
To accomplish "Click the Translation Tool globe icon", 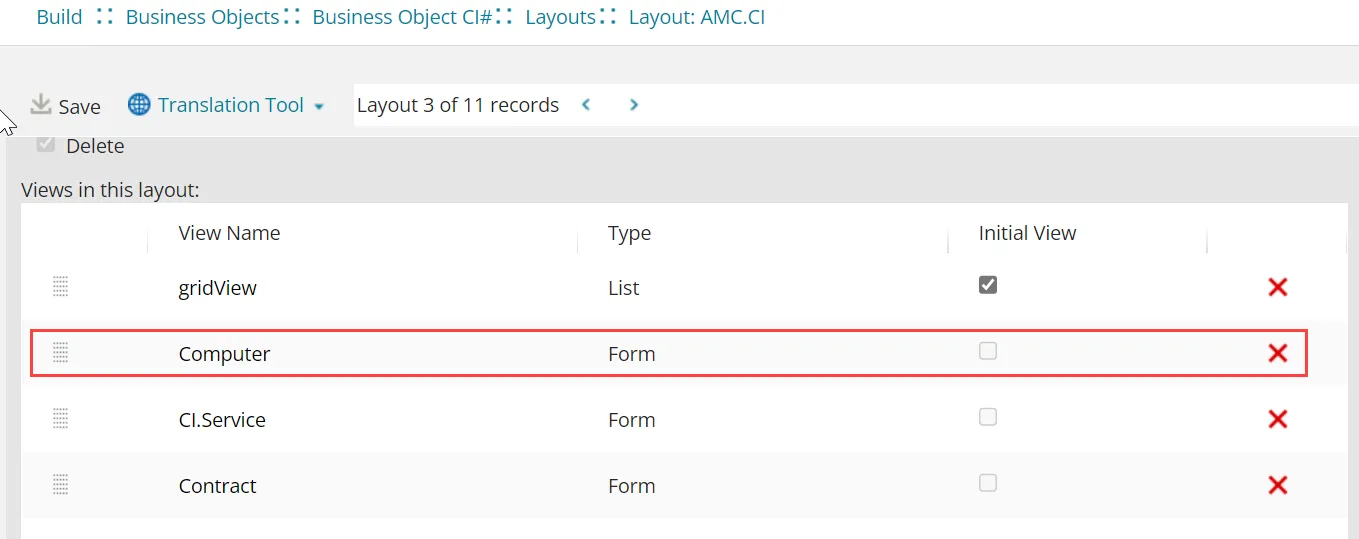I will [140, 104].
